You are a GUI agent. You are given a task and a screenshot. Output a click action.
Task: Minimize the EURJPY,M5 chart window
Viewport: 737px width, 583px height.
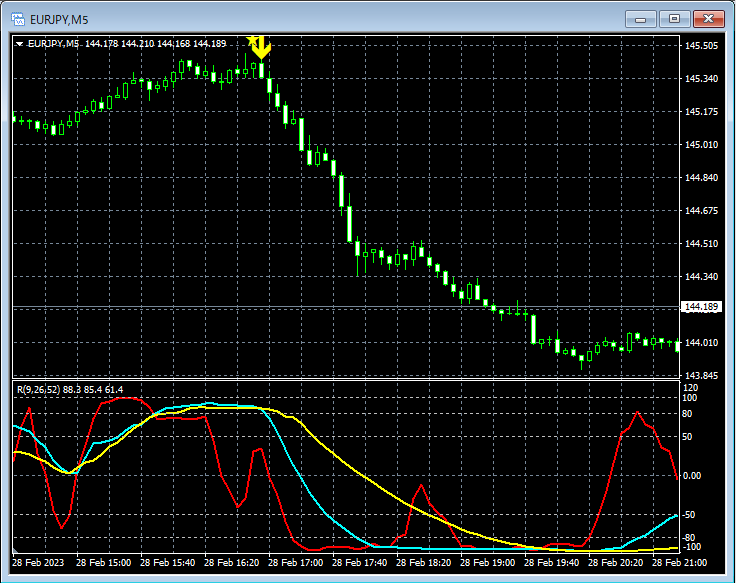[x=640, y=18]
